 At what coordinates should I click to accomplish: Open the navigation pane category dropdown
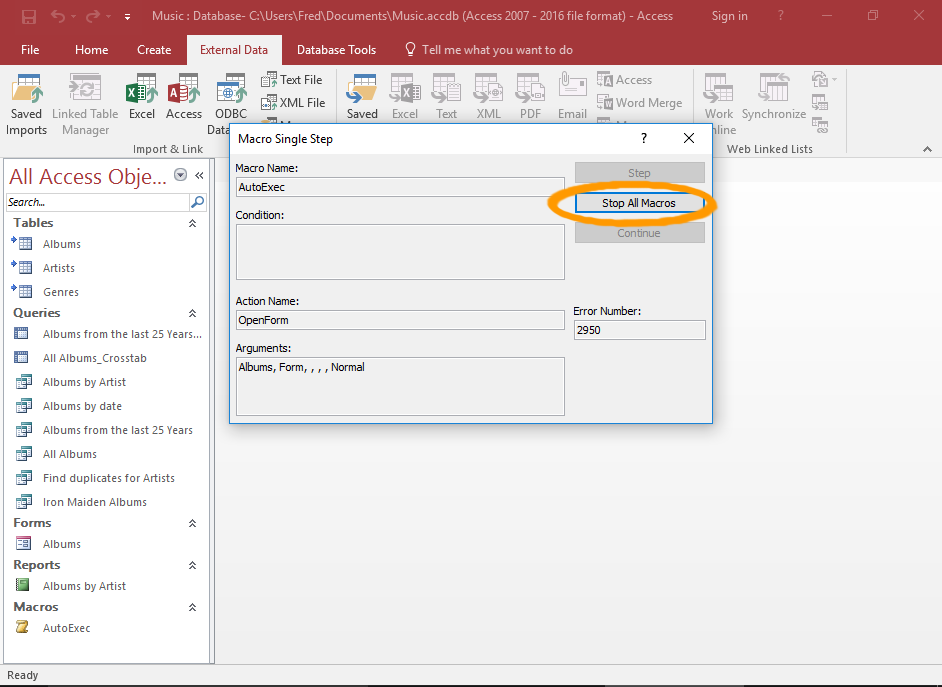[181, 175]
